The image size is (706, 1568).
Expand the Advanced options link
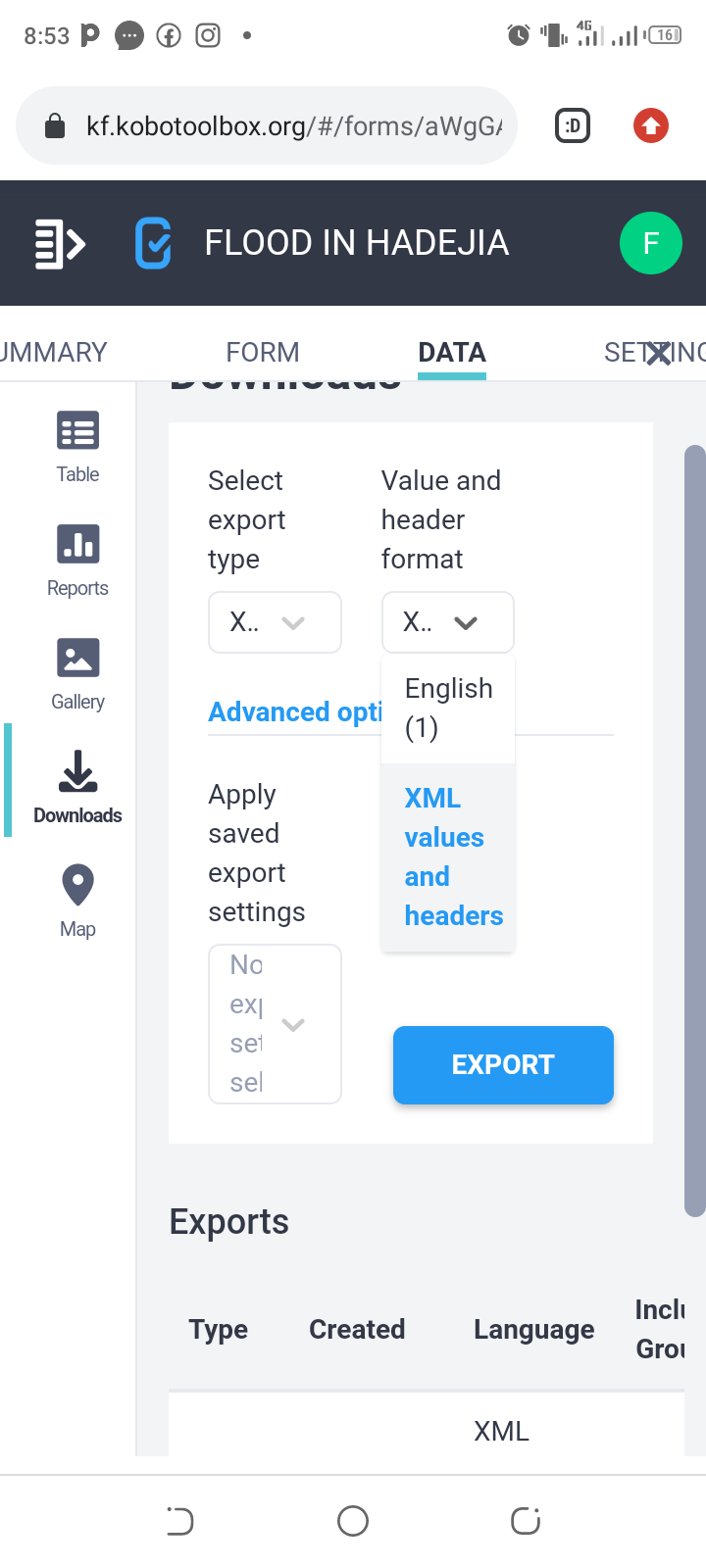(294, 712)
